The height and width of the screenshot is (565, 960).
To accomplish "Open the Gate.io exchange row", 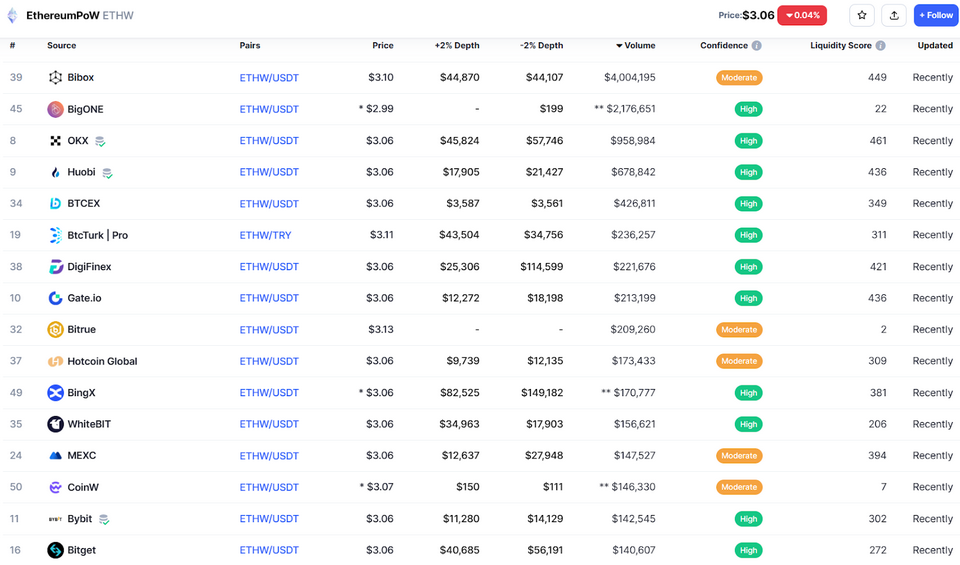I will pyautogui.click(x=84, y=298).
